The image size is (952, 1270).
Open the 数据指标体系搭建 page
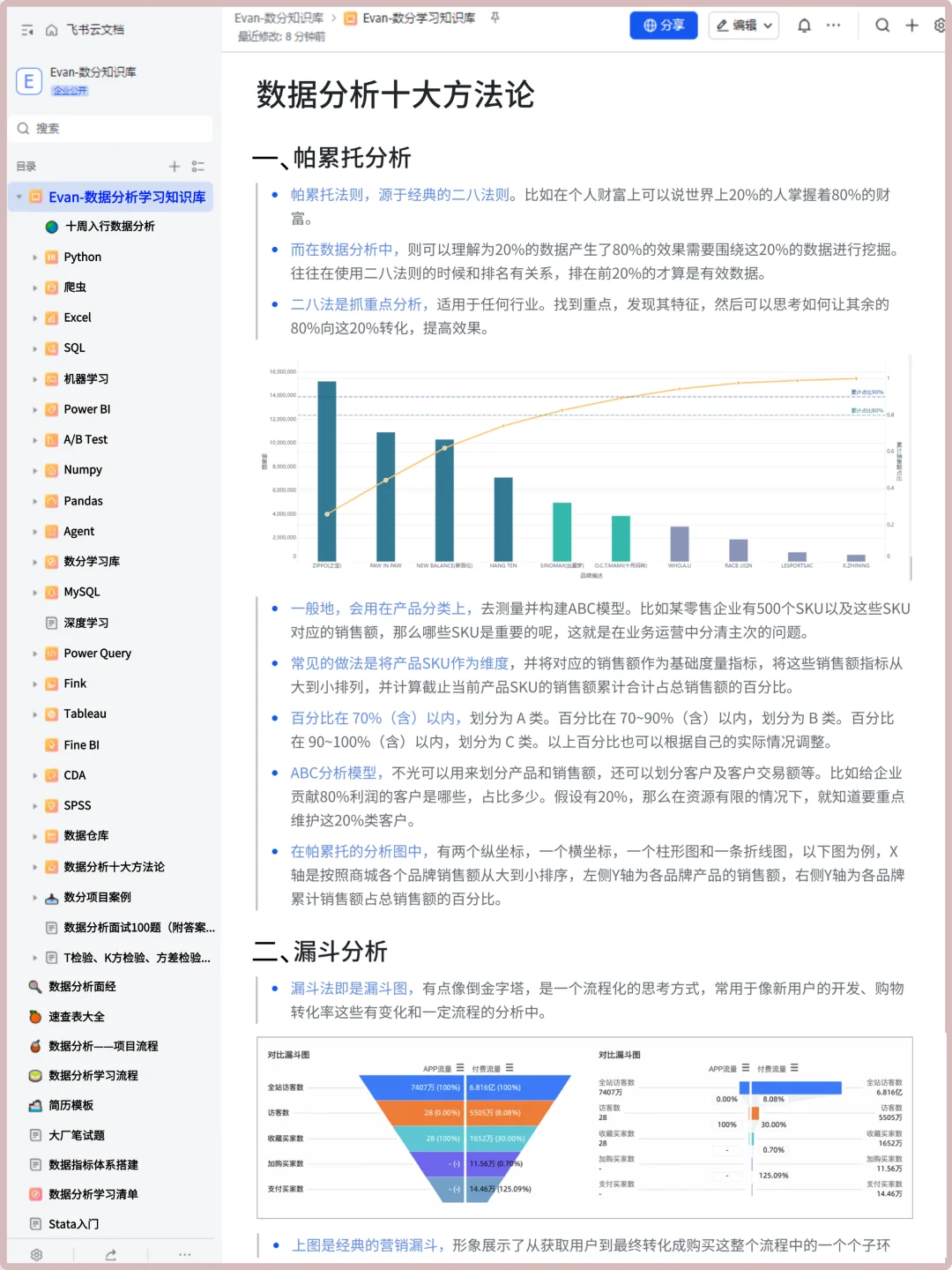93,1165
